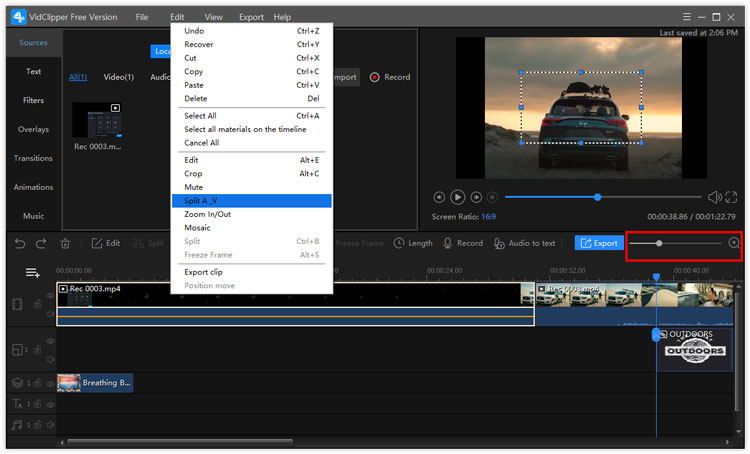Click the preview playback progress handle

point(597,197)
